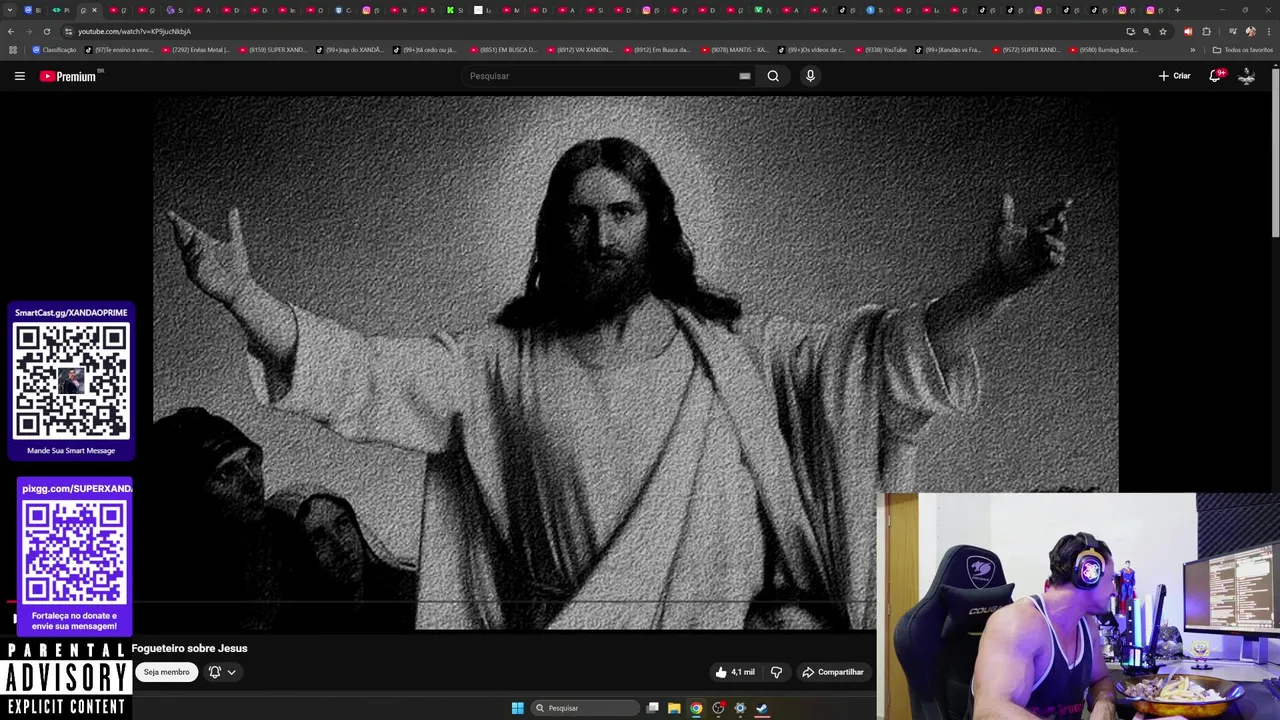1280x720 pixels.
Task: Go to YouTube Premium home logo
Action: pos(68,76)
